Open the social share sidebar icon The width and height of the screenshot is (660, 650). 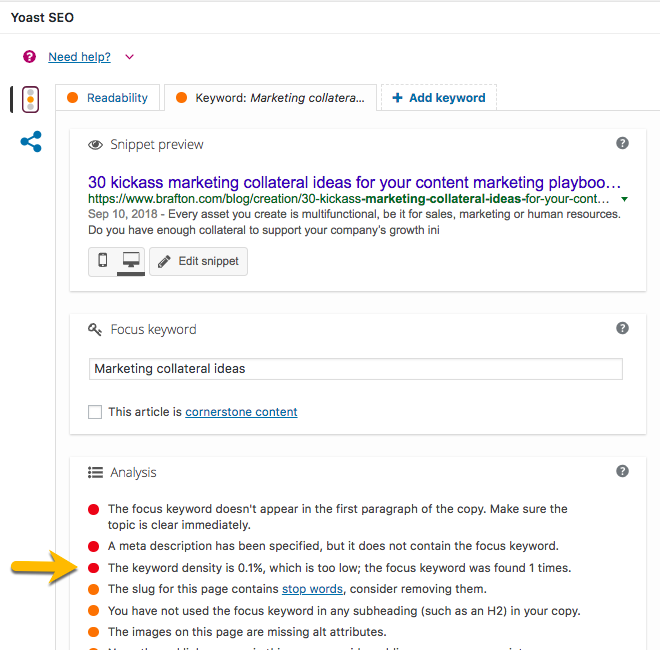tap(31, 142)
